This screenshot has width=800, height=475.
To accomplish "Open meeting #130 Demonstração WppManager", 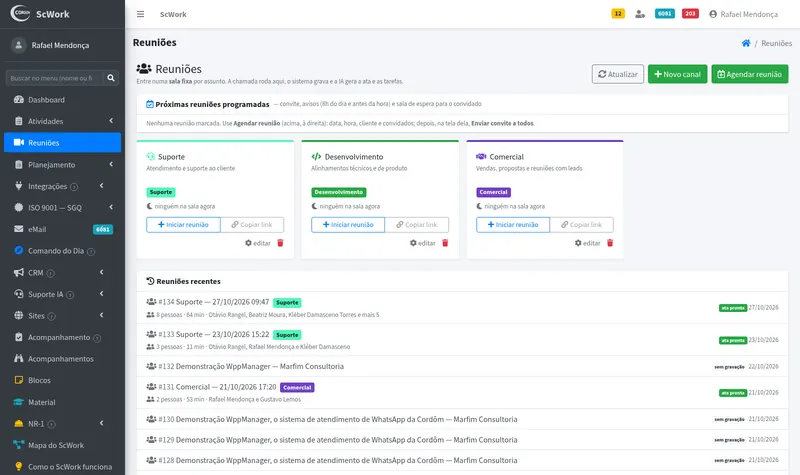I will [462, 419].
